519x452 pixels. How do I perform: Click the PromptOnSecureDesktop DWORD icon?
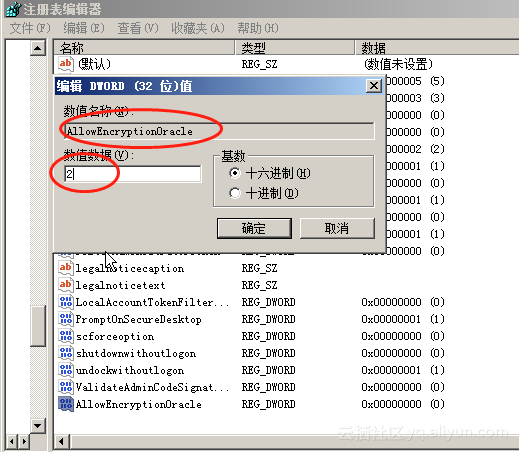65,319
